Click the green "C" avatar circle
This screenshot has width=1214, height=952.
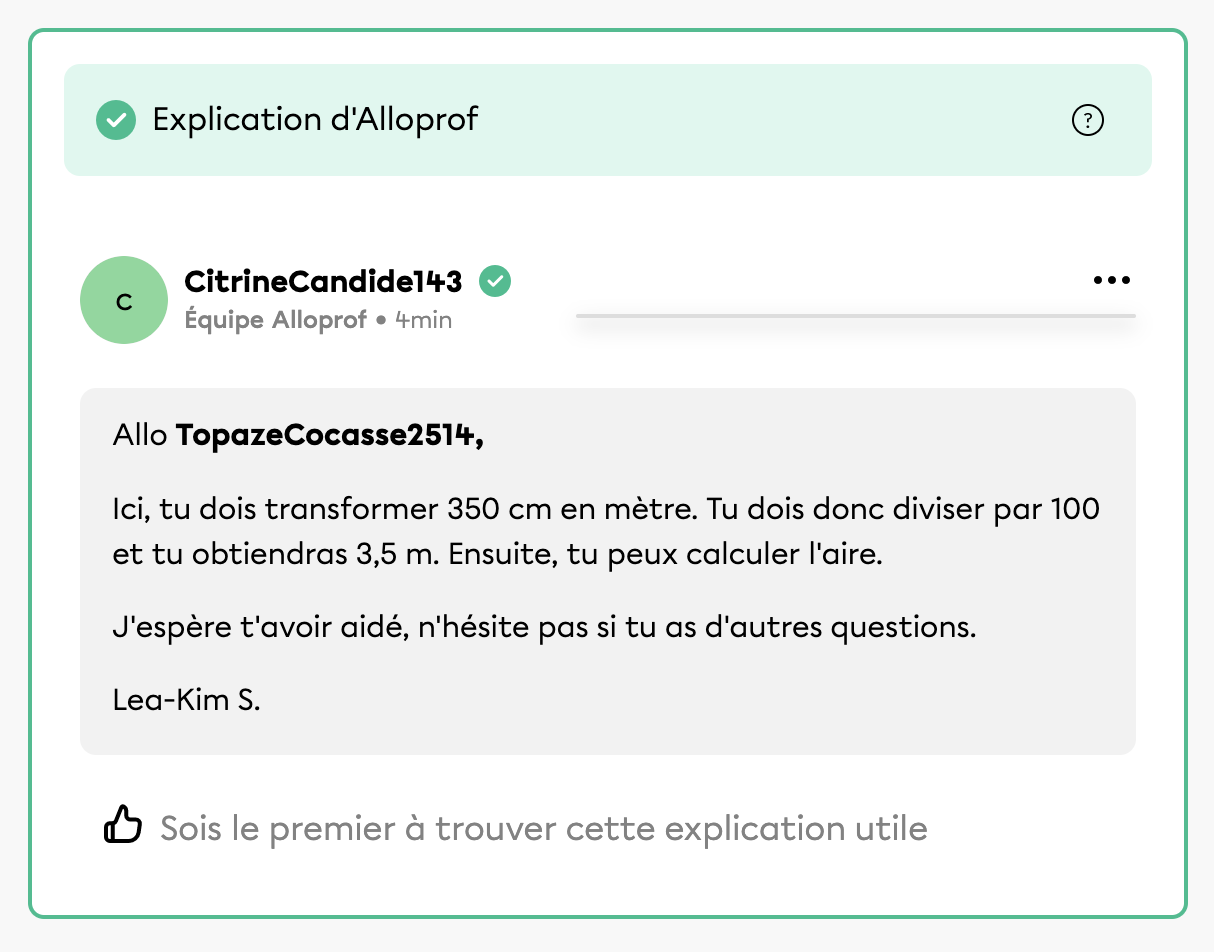point(124,300)
